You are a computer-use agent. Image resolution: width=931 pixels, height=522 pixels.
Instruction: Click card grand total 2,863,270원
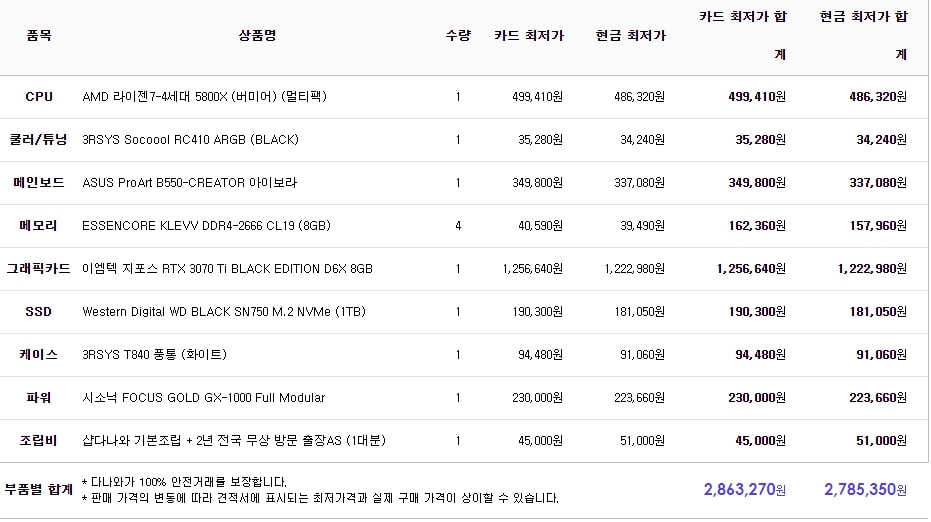745,489
